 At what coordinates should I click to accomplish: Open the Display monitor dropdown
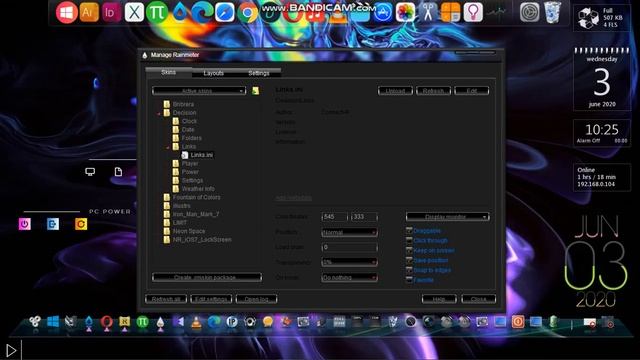(448, 217)
